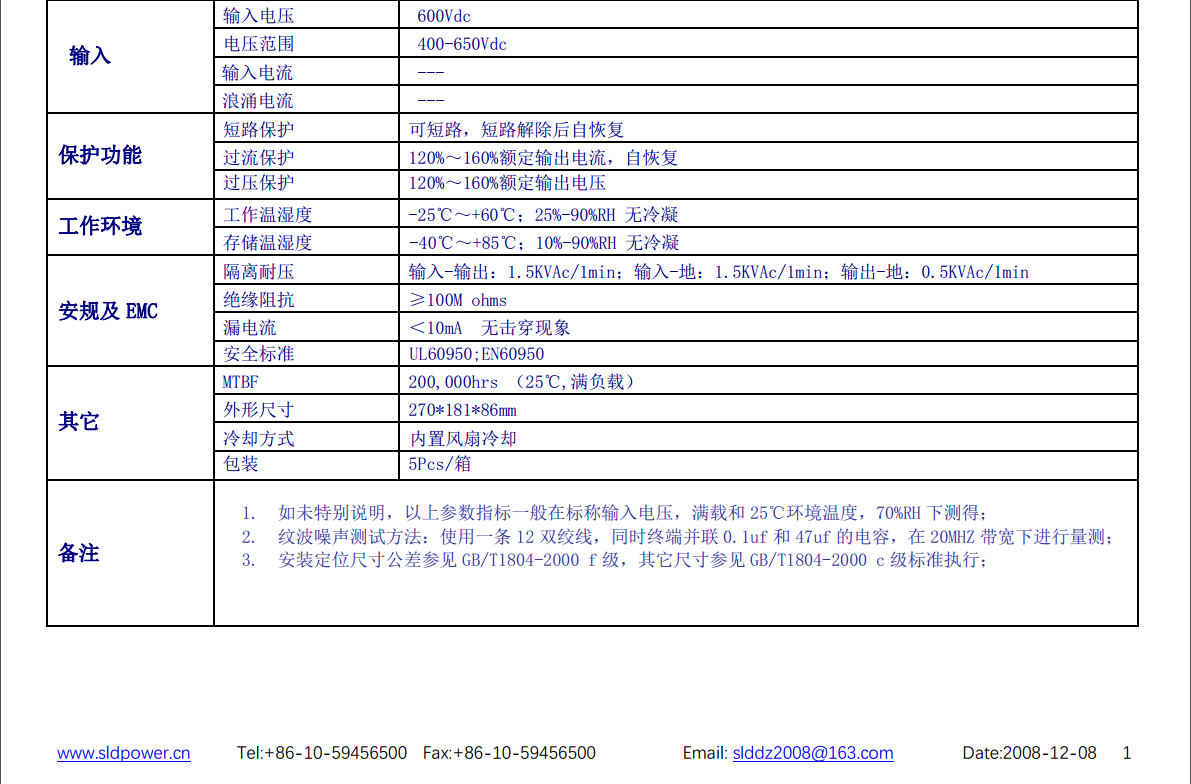Click the 保护功能 section header
Viewport: 1191px width, 784px height.
click(100, 155)
